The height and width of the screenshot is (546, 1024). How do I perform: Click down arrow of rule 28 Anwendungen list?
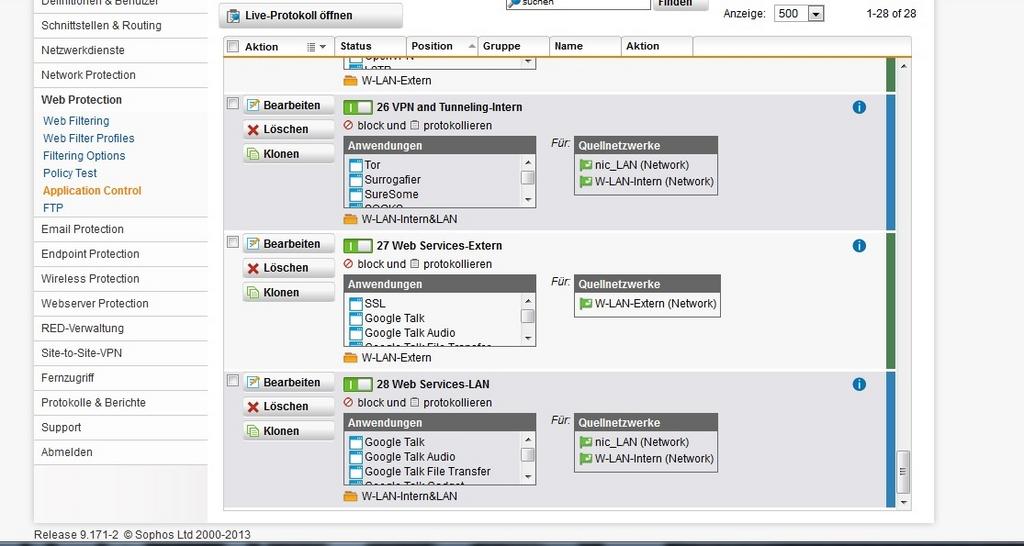pos(528,477)
